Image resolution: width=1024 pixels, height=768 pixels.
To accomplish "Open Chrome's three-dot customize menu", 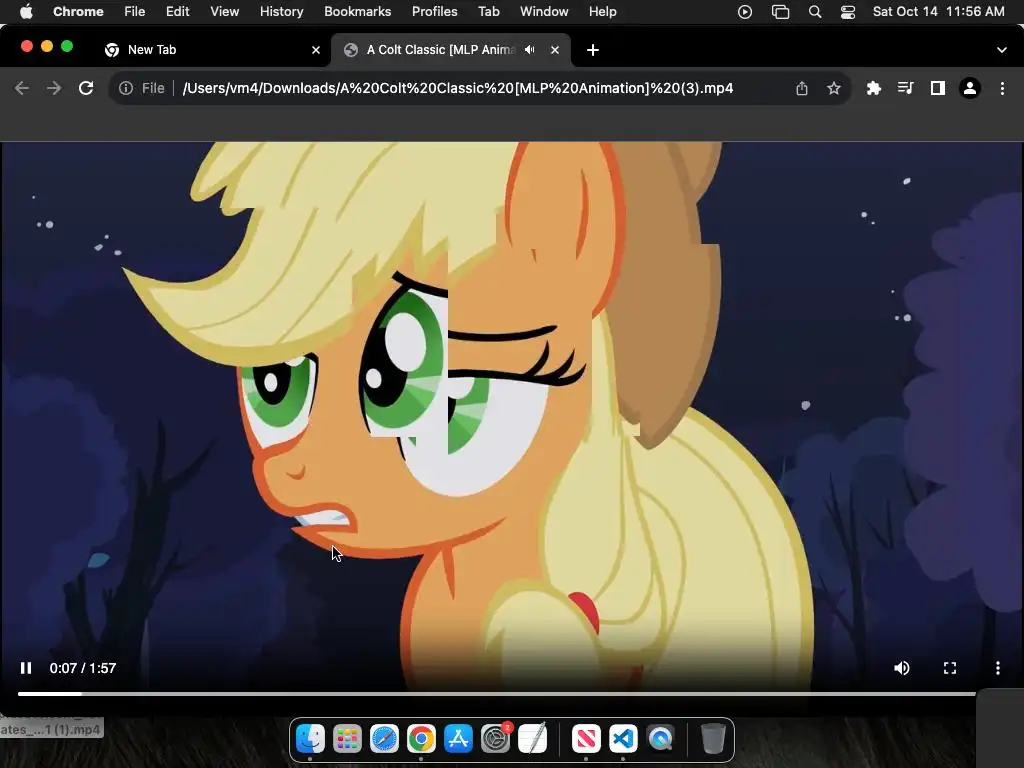I will point(1002,88).
